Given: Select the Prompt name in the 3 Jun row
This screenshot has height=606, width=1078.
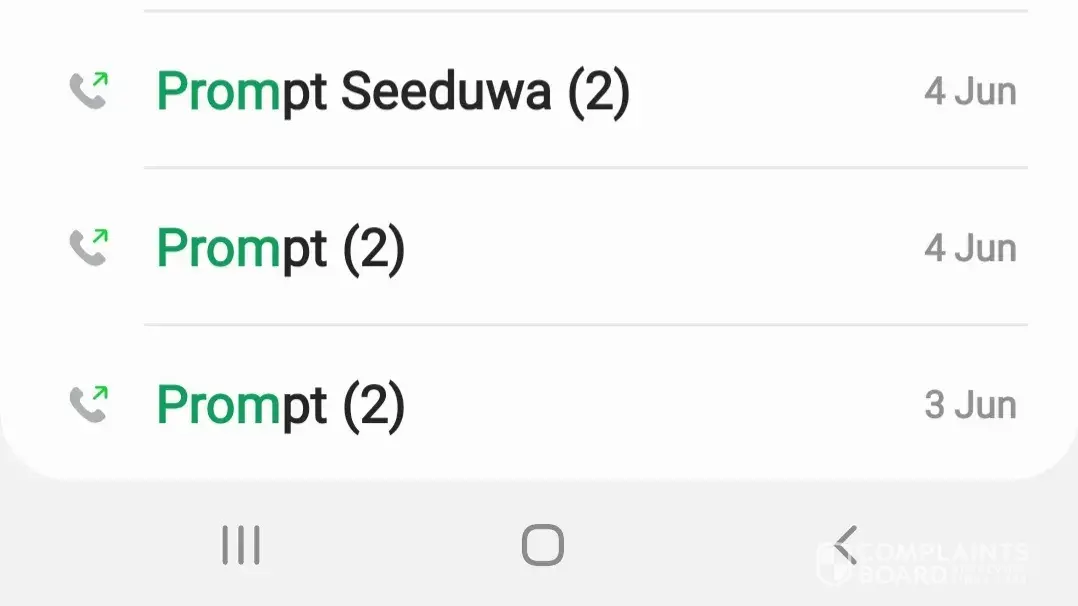Looking at the screenshot, I should click(242, 406).
